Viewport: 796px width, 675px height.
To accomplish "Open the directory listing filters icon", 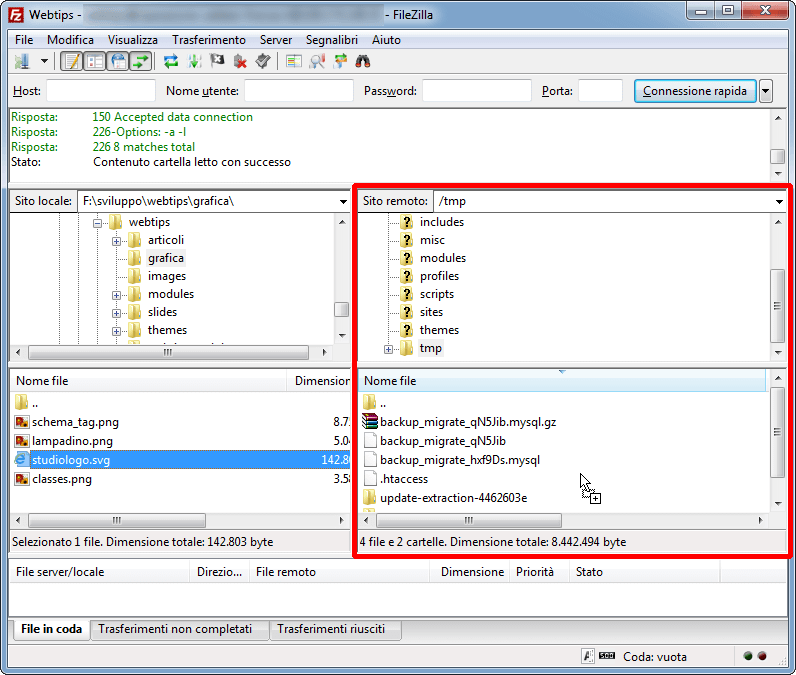I will pos(293,62).
